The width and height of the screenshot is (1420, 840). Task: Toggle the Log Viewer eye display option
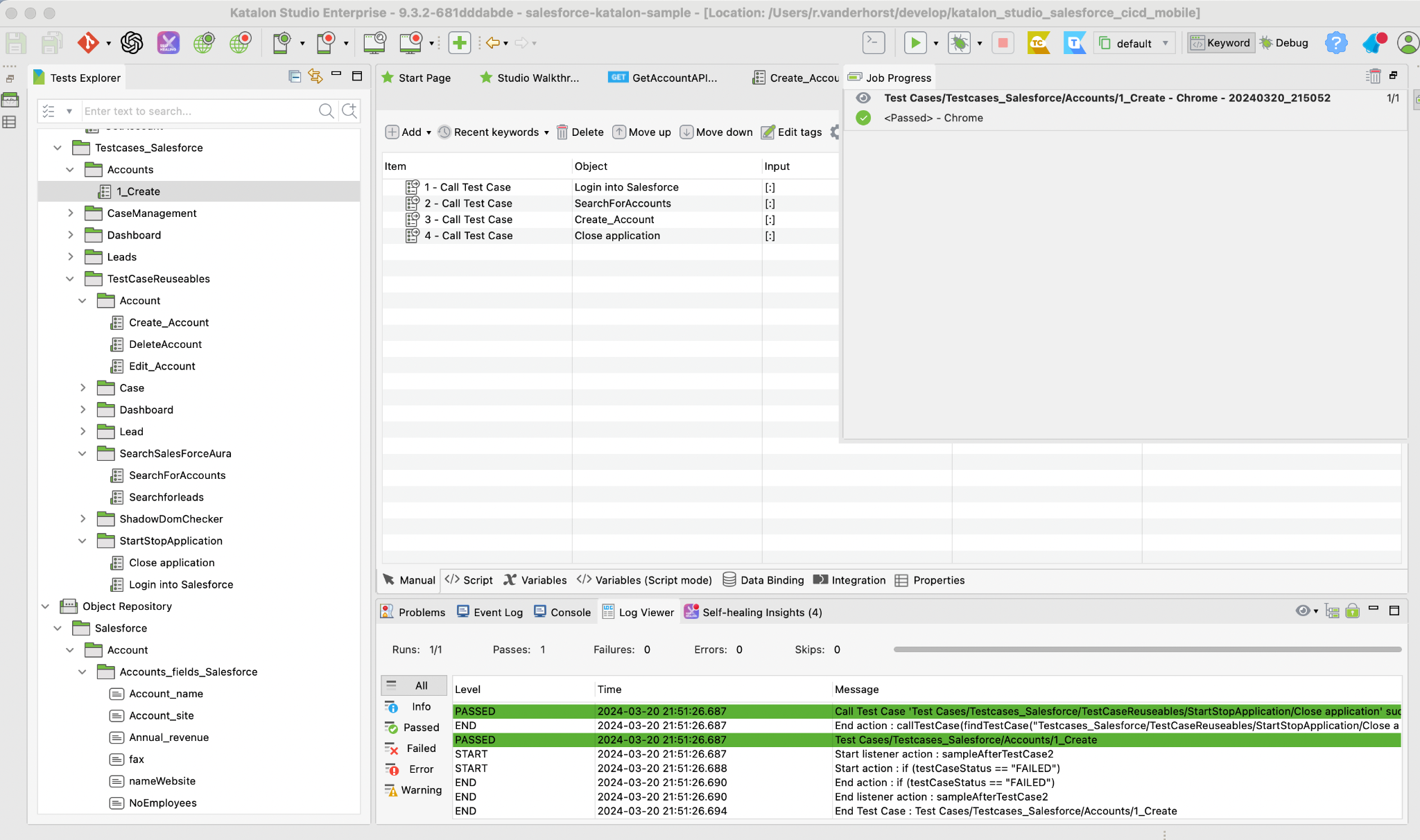coord(1303,611)
